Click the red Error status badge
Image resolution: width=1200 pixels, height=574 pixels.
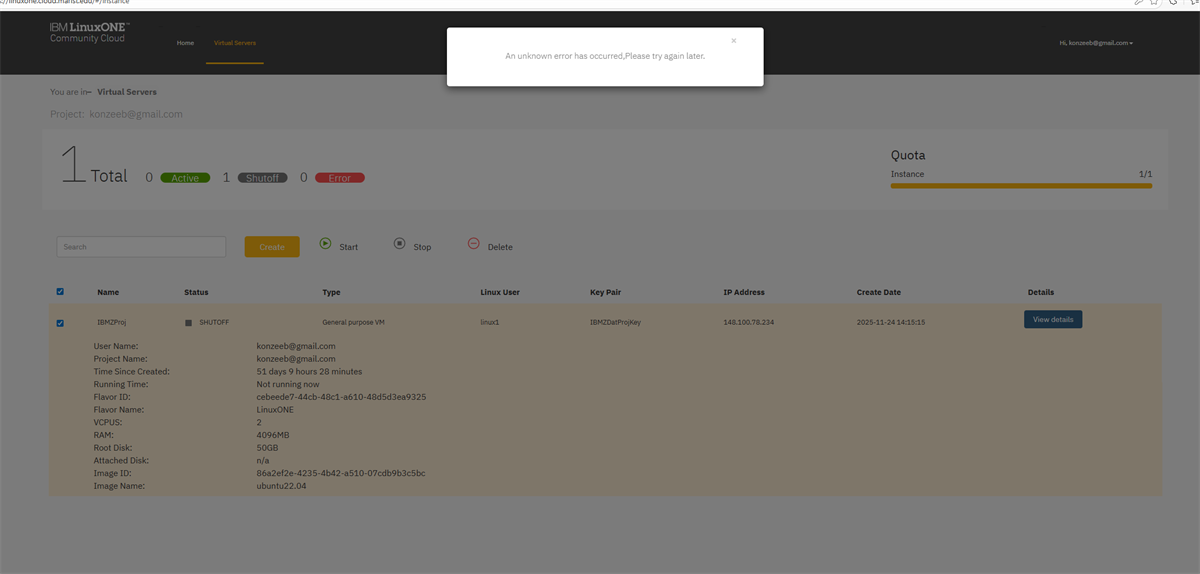coord(340,178)
